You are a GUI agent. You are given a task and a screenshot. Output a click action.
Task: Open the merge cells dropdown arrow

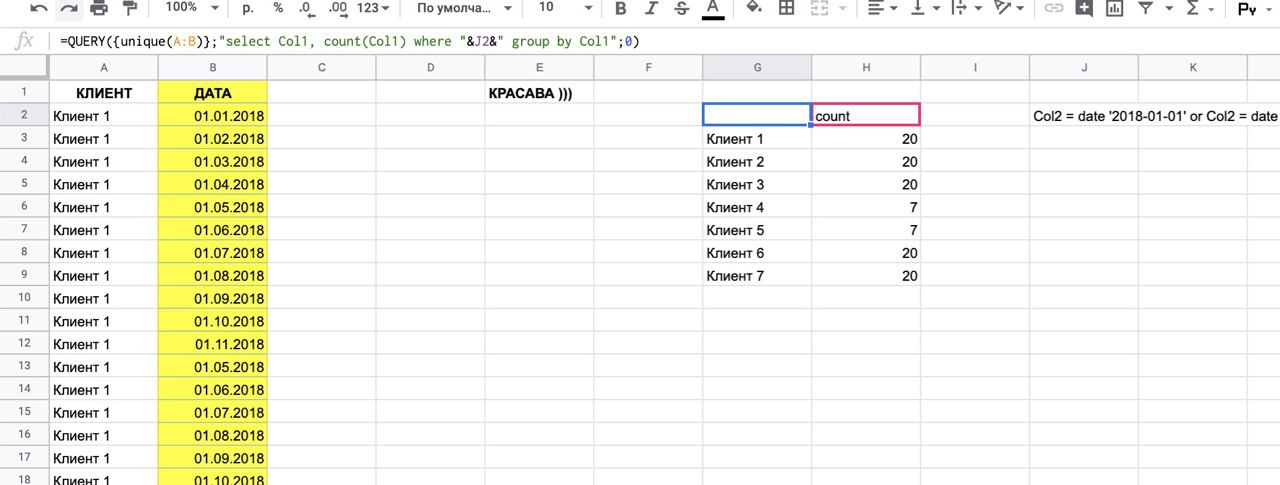841,8
